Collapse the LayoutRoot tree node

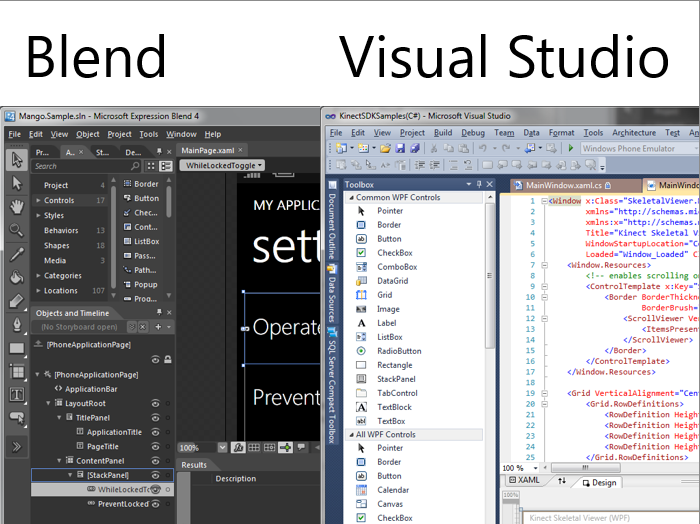click(48, 403)
